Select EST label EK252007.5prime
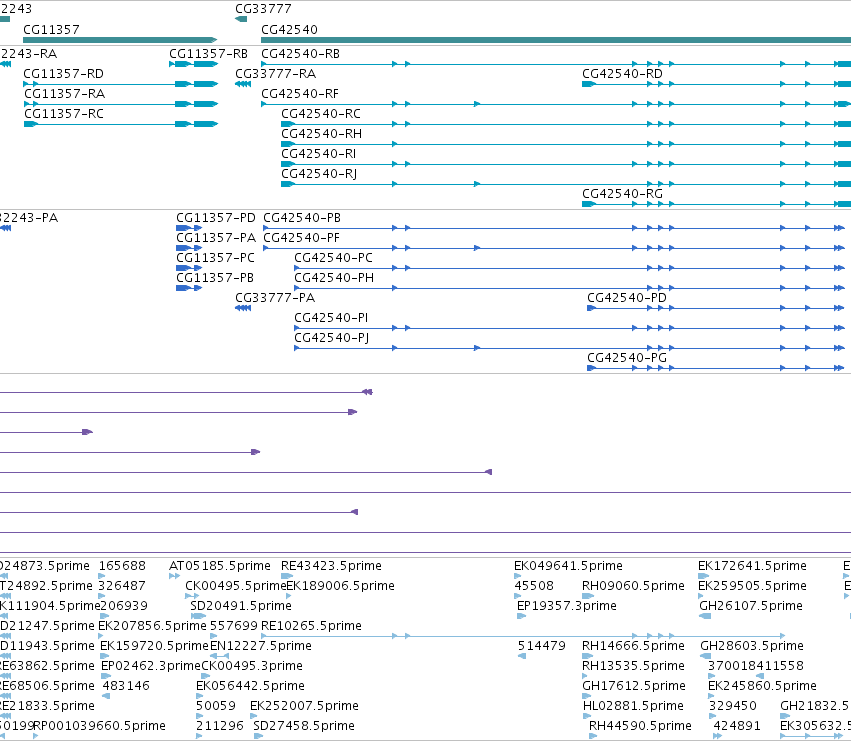The height and width of the screenshot is (741, 851). point(304,706)
